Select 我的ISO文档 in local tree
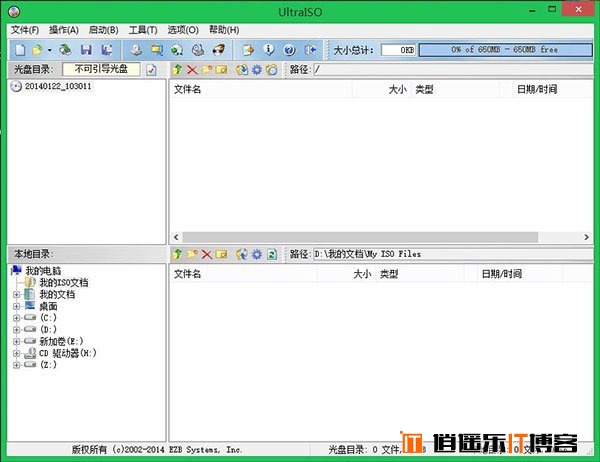Screen dimensions: 600x462 pos(64,283)
